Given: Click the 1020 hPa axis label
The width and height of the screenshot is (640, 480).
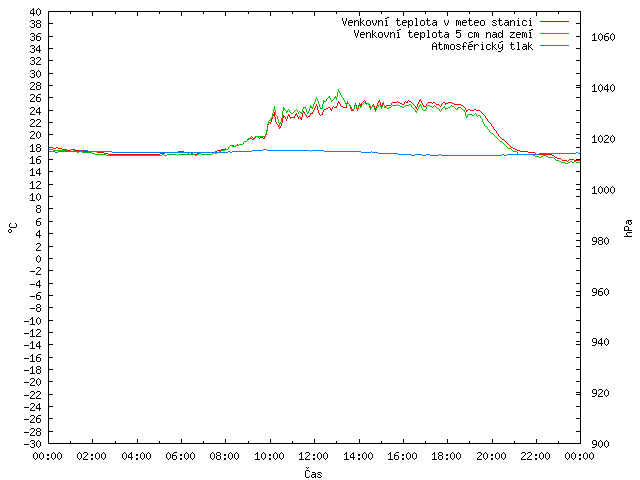Looking at the screenshot, I should click(x=603, y=140).
